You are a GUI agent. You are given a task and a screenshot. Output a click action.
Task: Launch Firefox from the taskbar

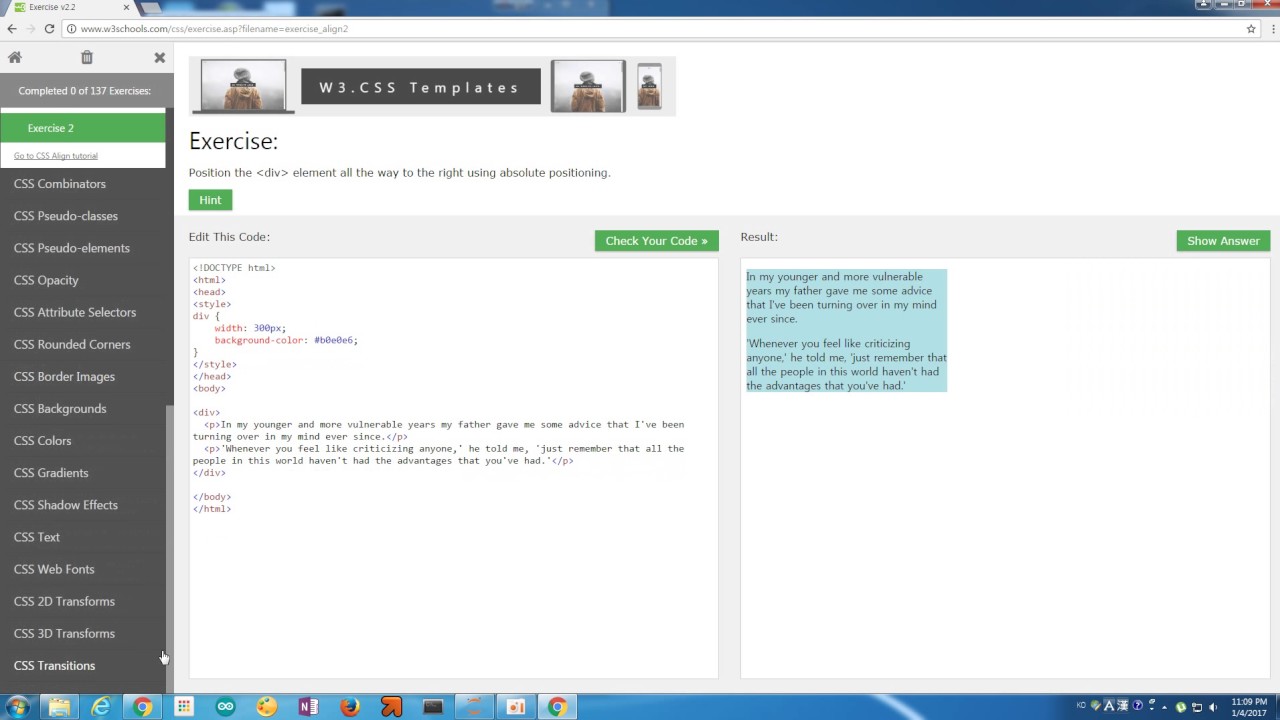pos(350,707)
